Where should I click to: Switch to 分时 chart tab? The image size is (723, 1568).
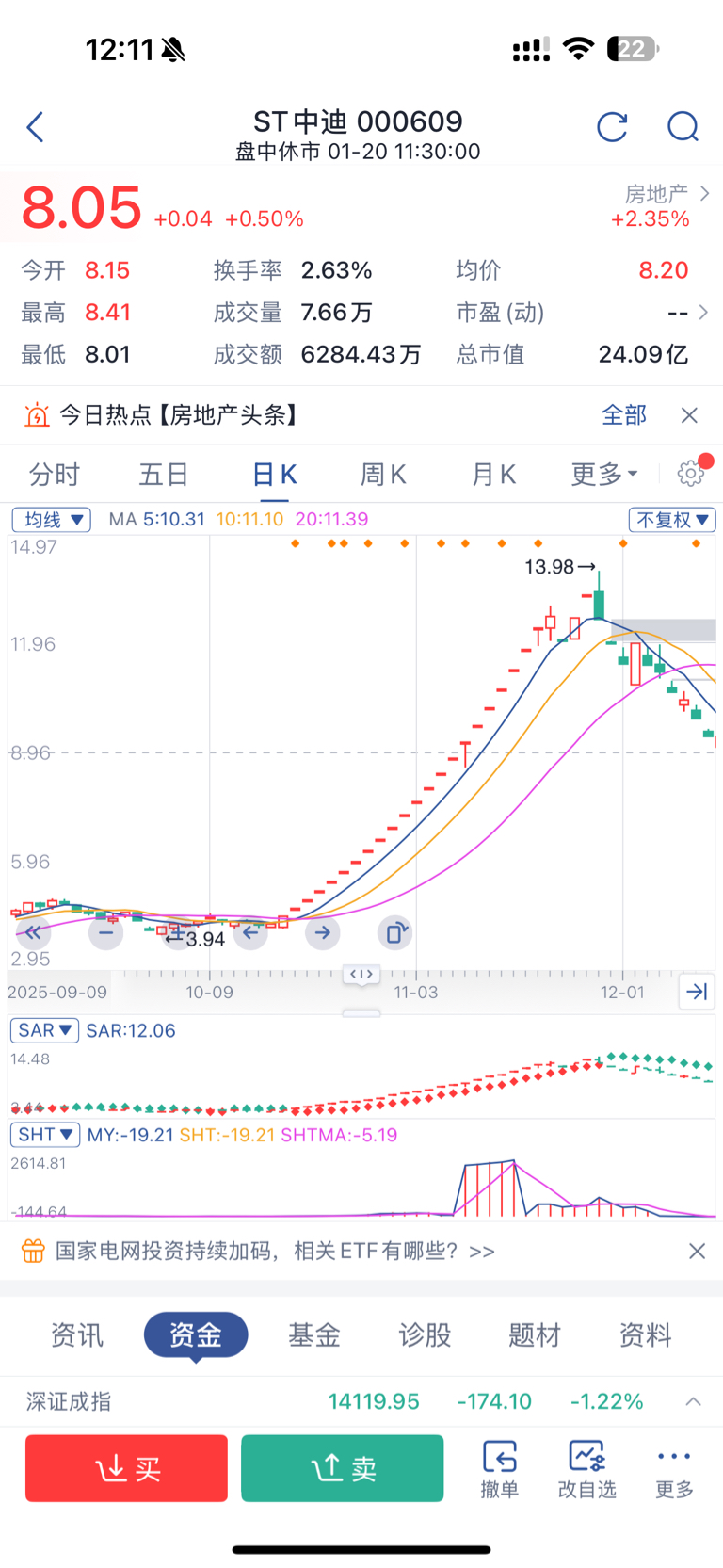coord(55,474)
